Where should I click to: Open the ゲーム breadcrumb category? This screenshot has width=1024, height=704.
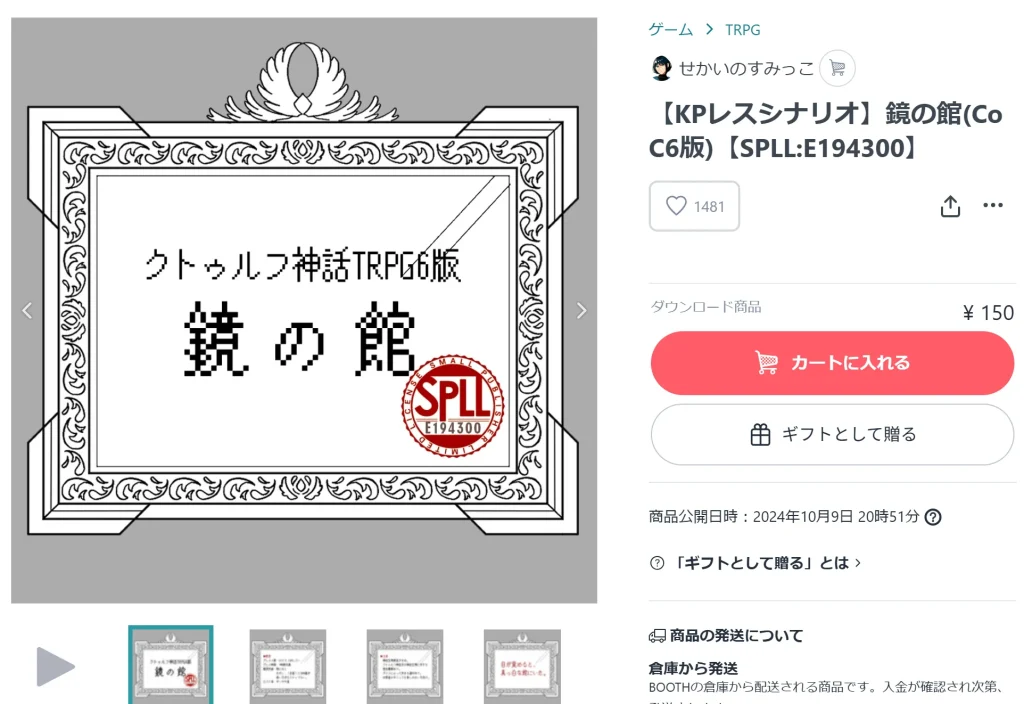(x=671, y=29)
